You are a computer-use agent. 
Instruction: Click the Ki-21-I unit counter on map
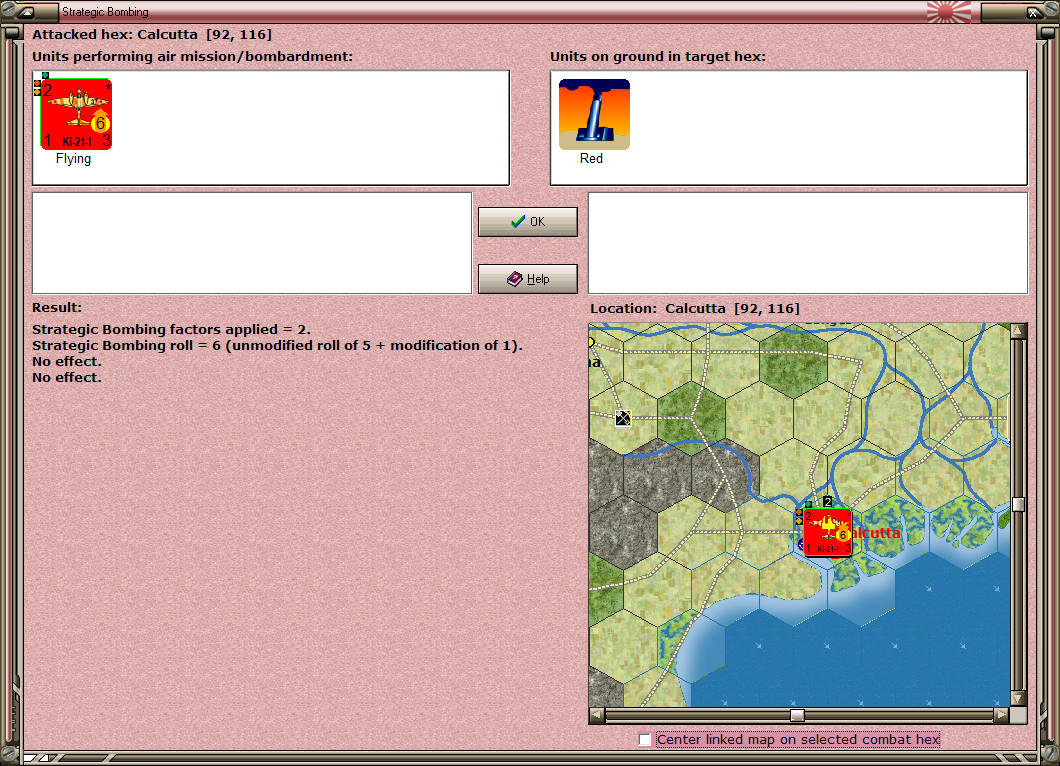pos(827,533)
